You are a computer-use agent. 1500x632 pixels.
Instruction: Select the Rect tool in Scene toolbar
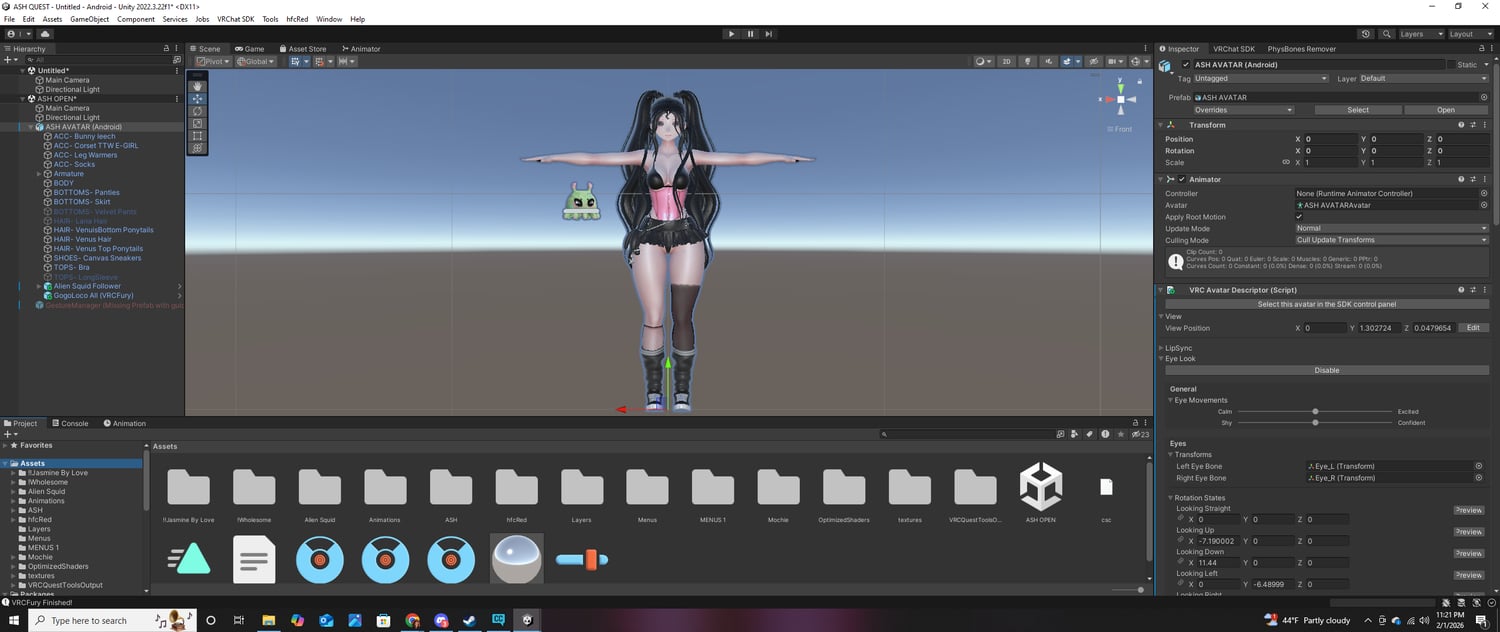(x=197, y=135)
